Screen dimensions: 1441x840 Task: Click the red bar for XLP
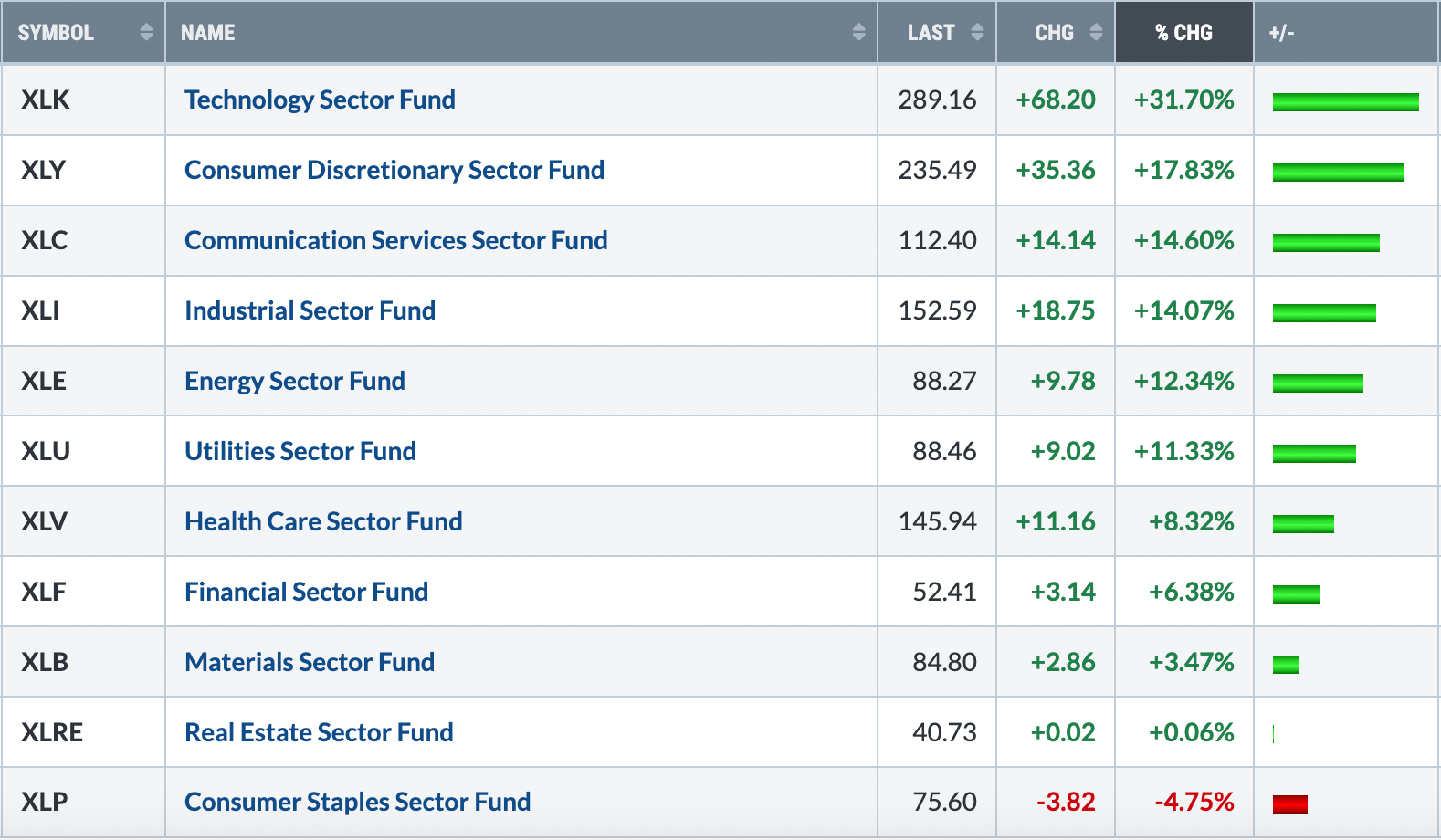pos(1289,803)
